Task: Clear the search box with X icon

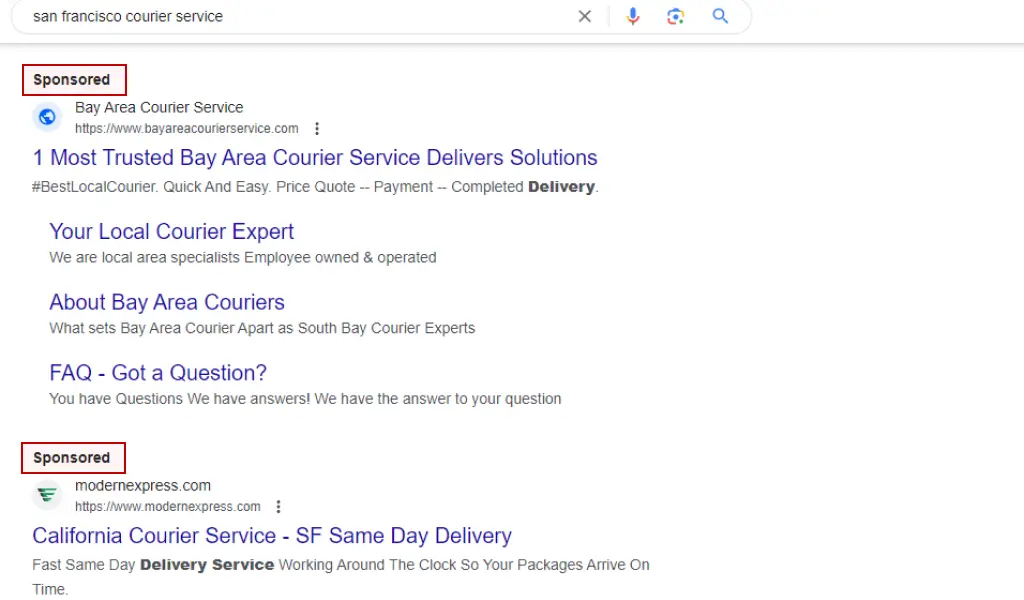Action: click(x=584, y=16)
